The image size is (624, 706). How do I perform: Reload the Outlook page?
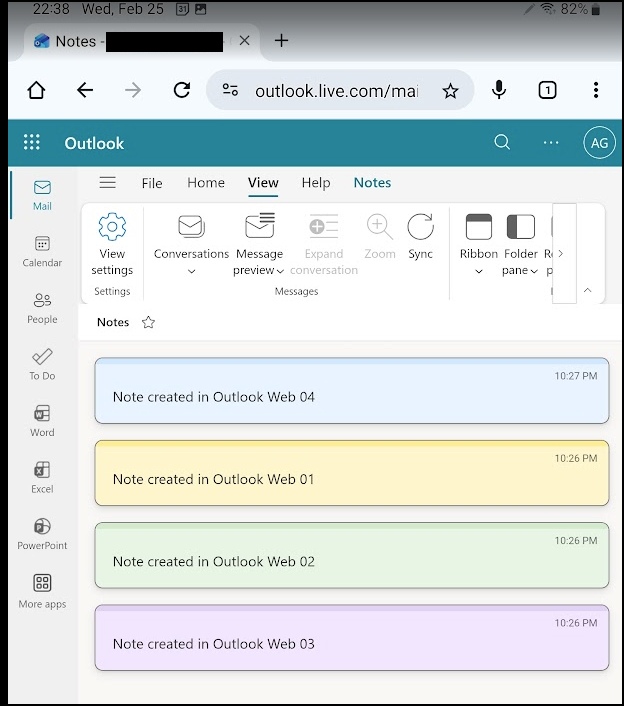point(182,91)
